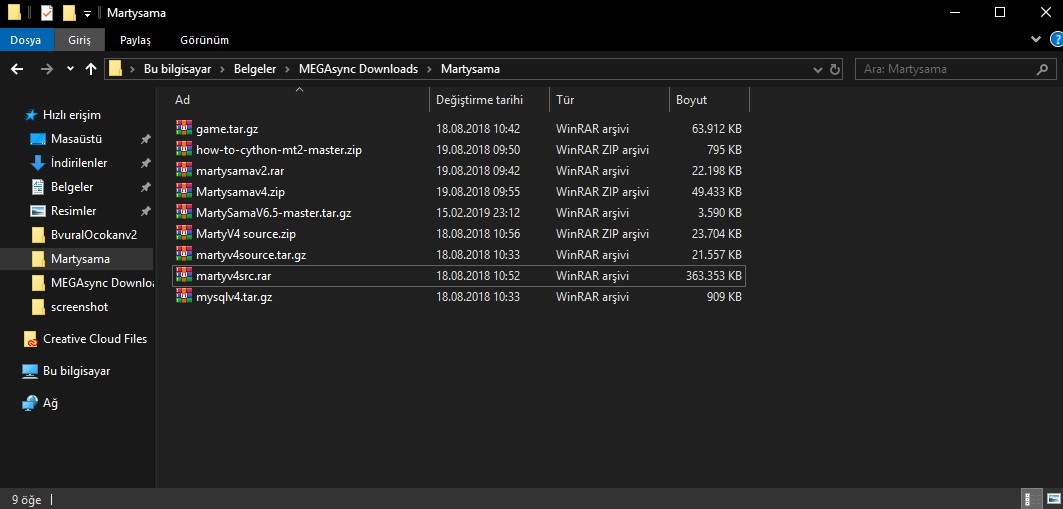Expand the address bar history dropdown

(x=818, y=69)
